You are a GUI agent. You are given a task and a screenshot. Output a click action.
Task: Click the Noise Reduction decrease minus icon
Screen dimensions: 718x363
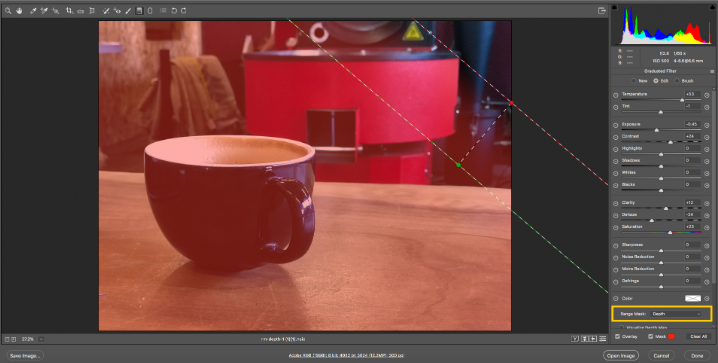[x=615, y=258]
